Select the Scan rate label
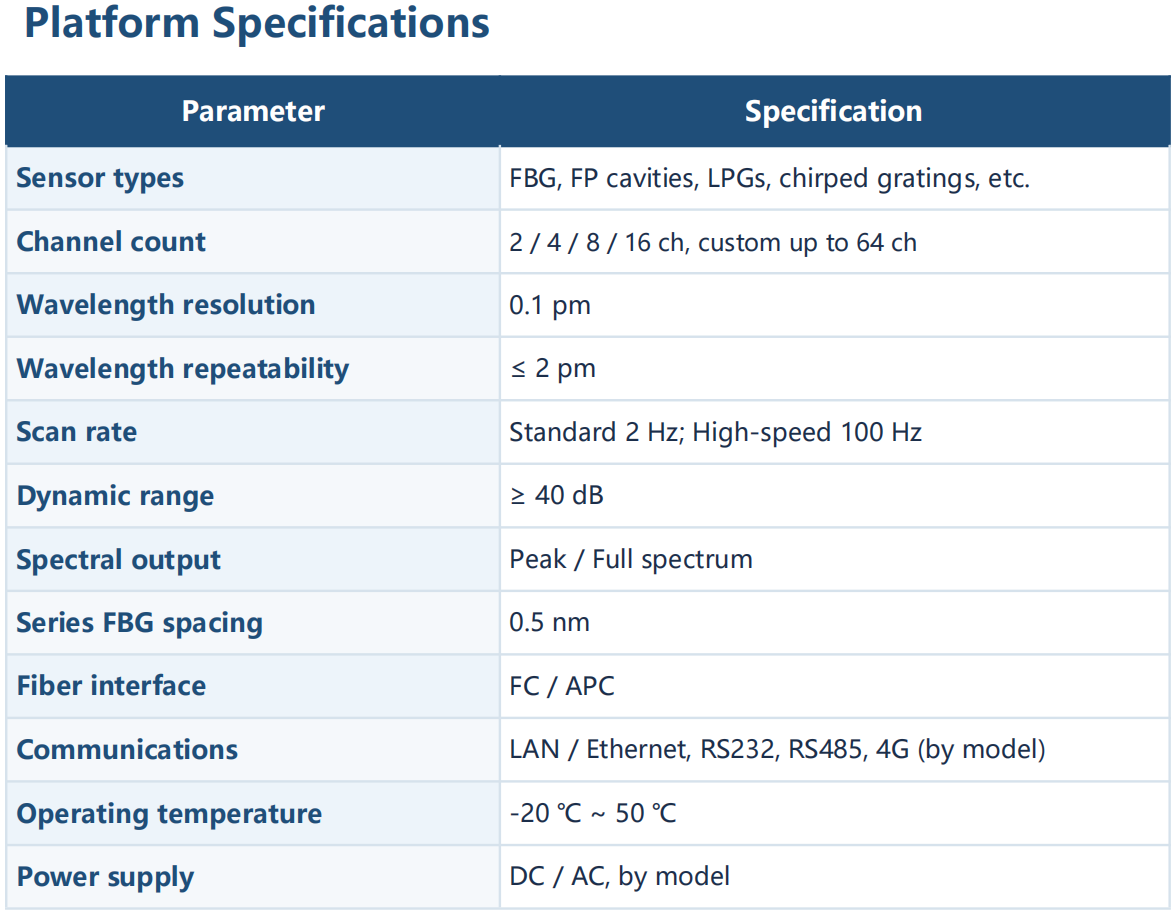Viewport: 1176px width, 912px height. [77, 432]
